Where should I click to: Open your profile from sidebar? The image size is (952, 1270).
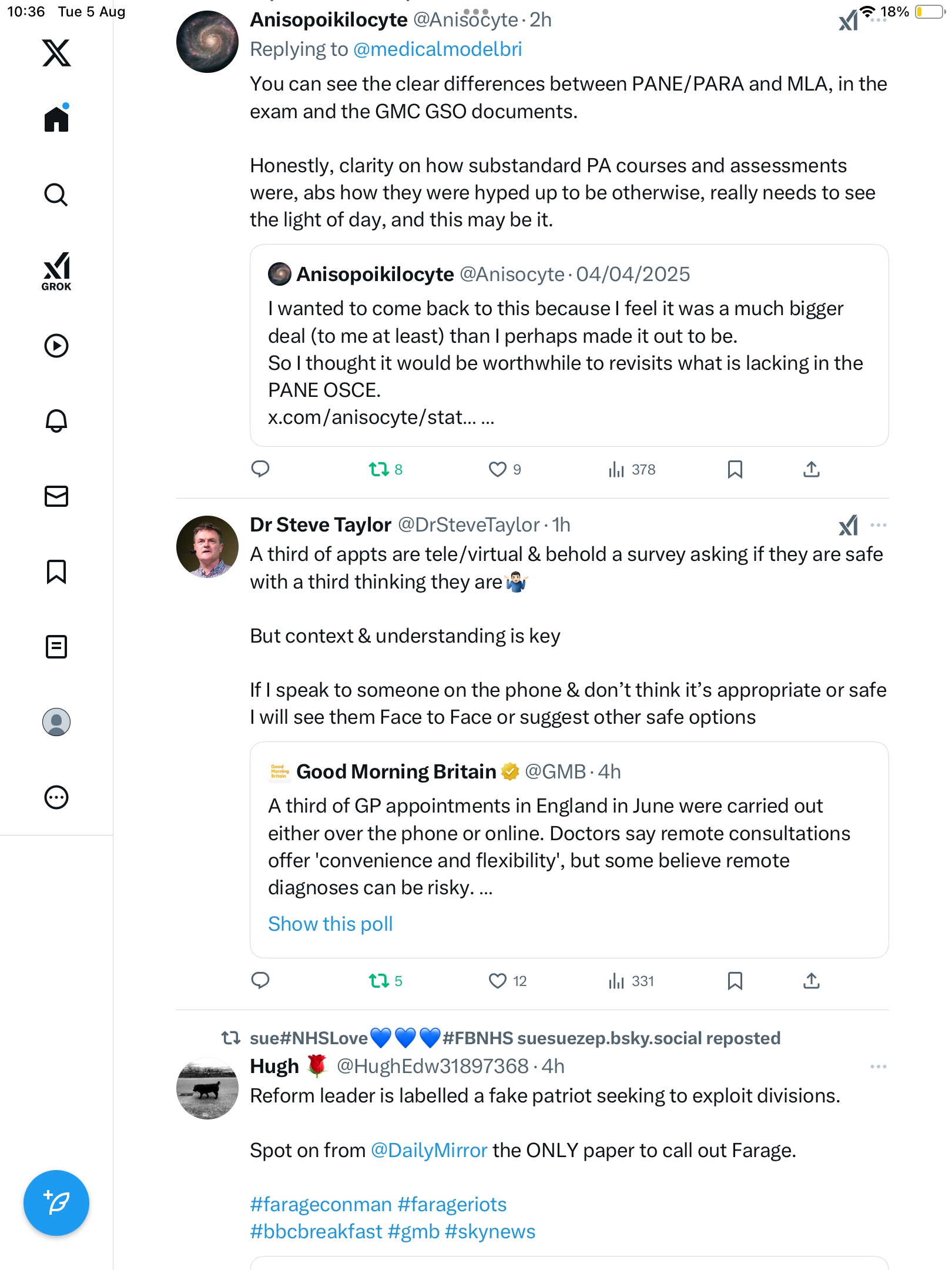click(x=56, y=722)
